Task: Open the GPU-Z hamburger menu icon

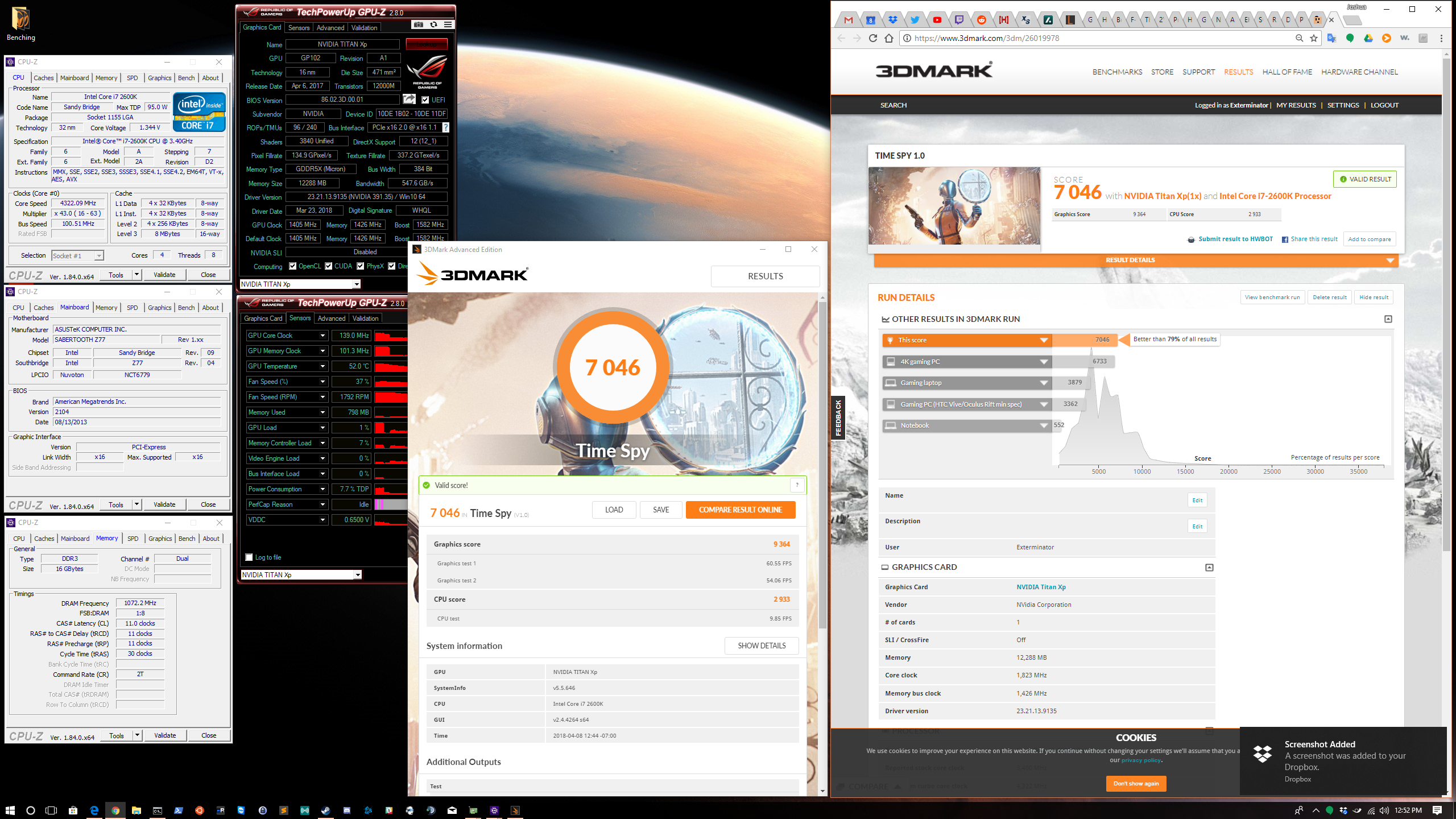Action: (x=448, y=24)
